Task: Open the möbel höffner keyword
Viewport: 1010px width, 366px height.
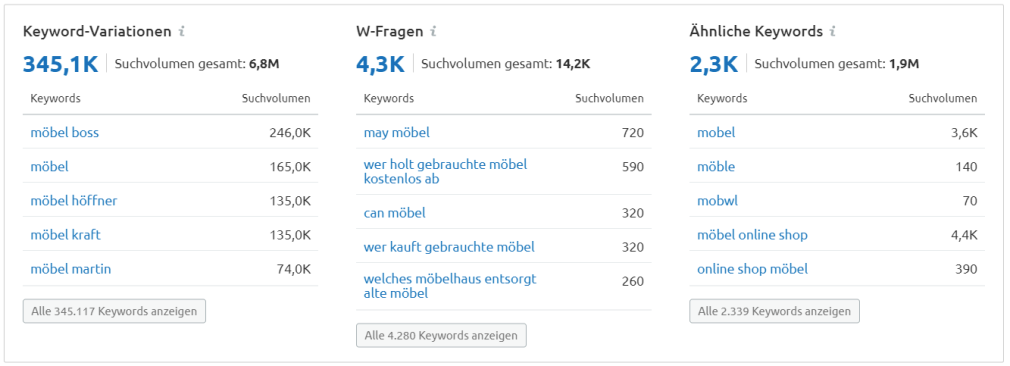Action: tap(73, 201)
